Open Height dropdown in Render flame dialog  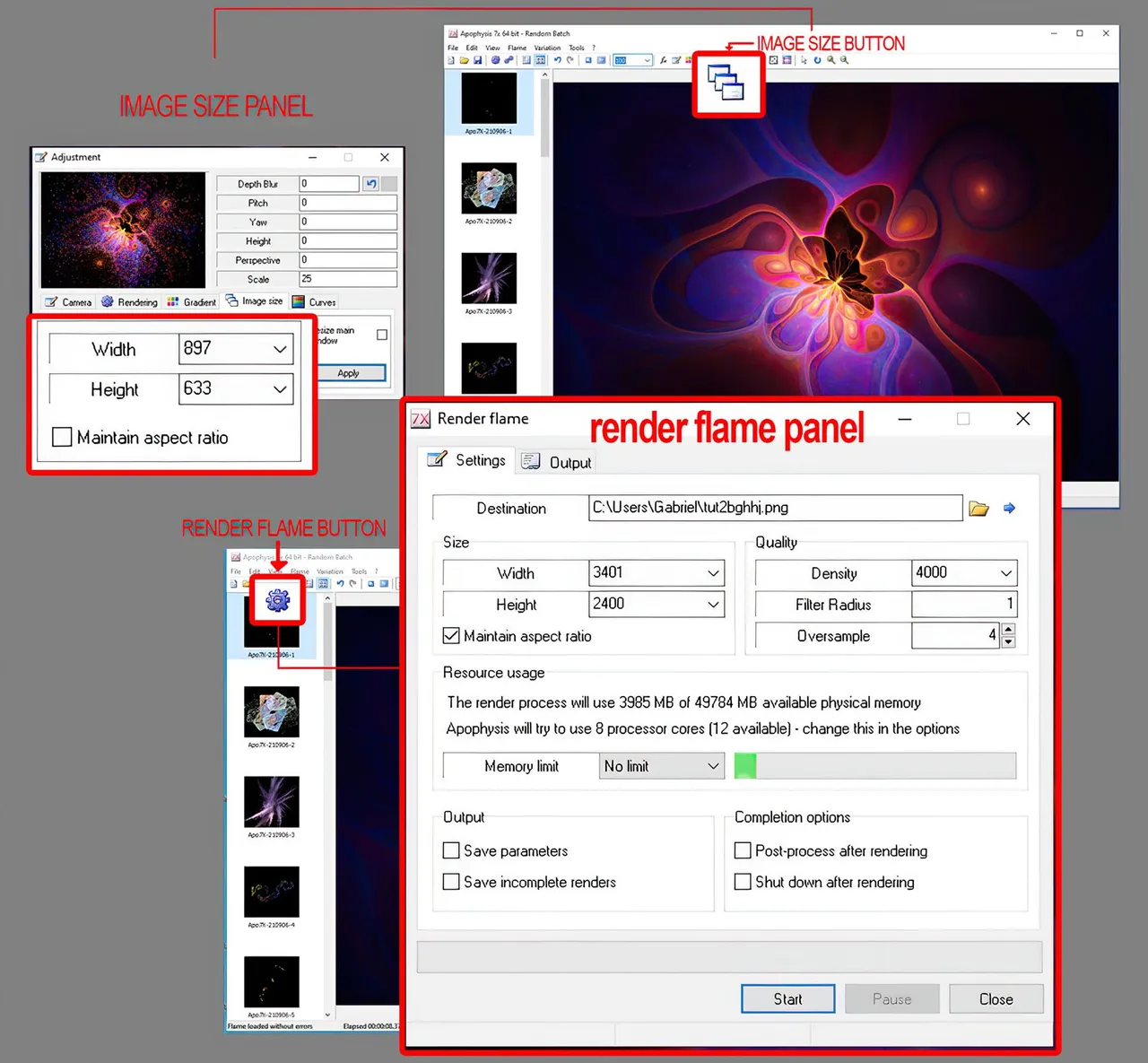(713, 605)
